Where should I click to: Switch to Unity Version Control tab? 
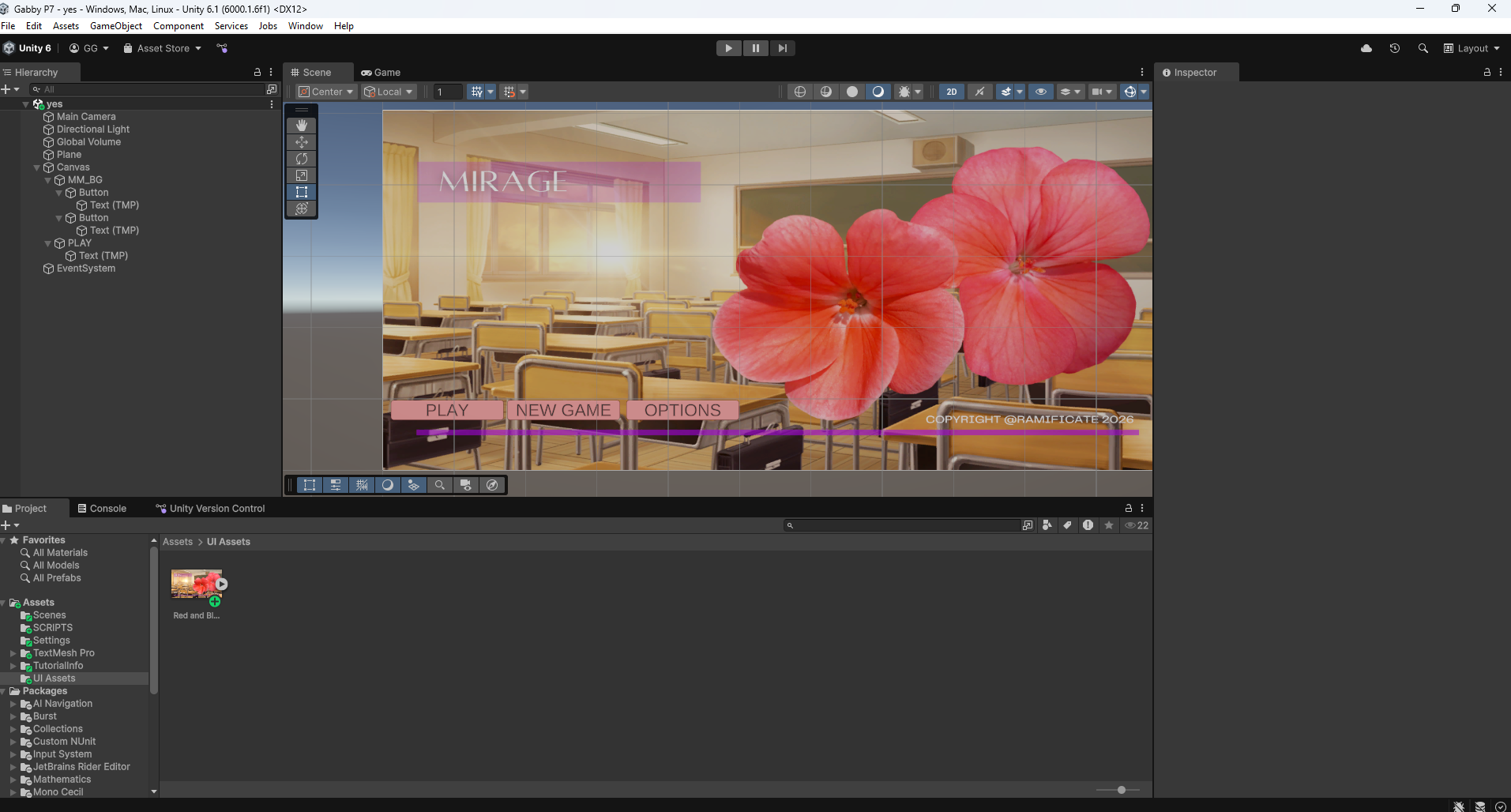coord(210,508)
